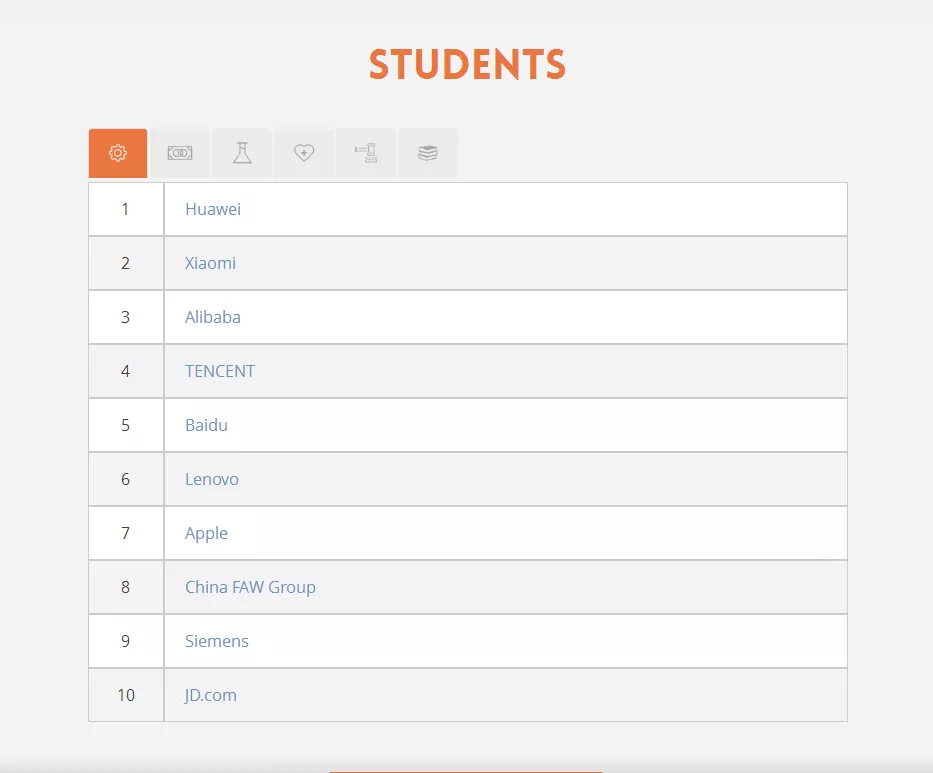933x773 pixels.
Task: Open the Alibaba entry
Action: pos(213,317)
